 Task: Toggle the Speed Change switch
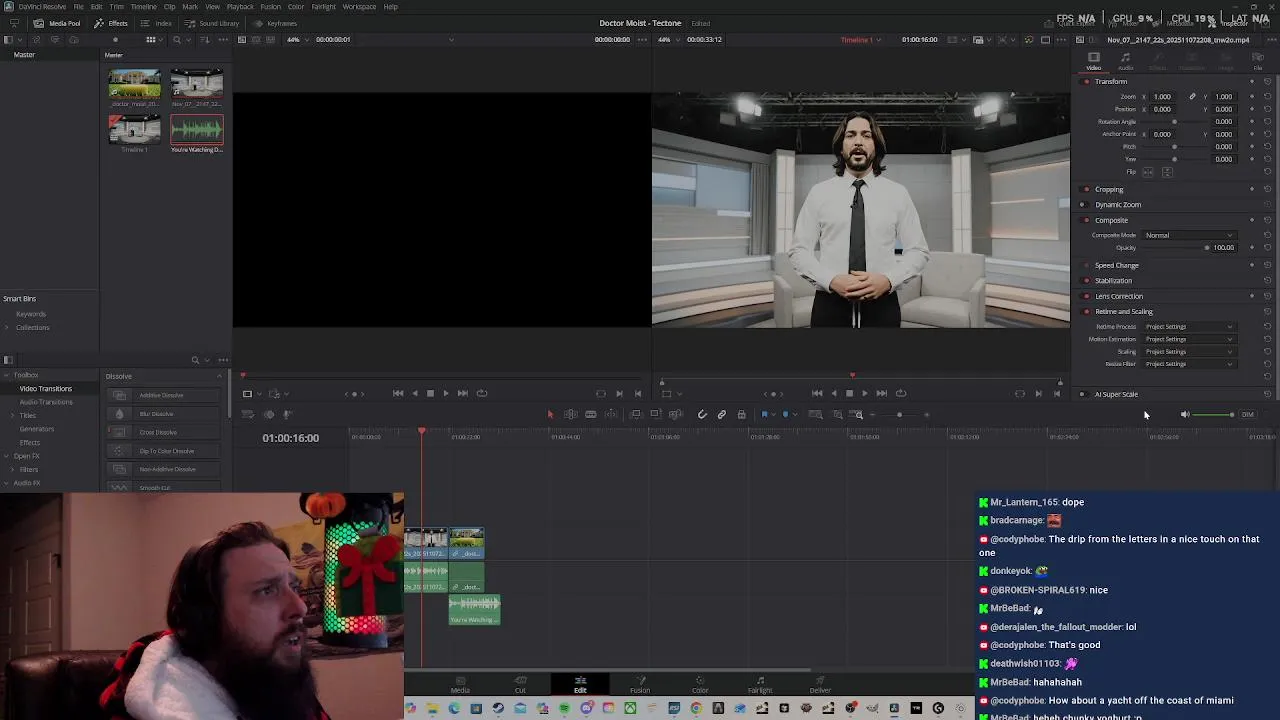tap(1087, 266)
